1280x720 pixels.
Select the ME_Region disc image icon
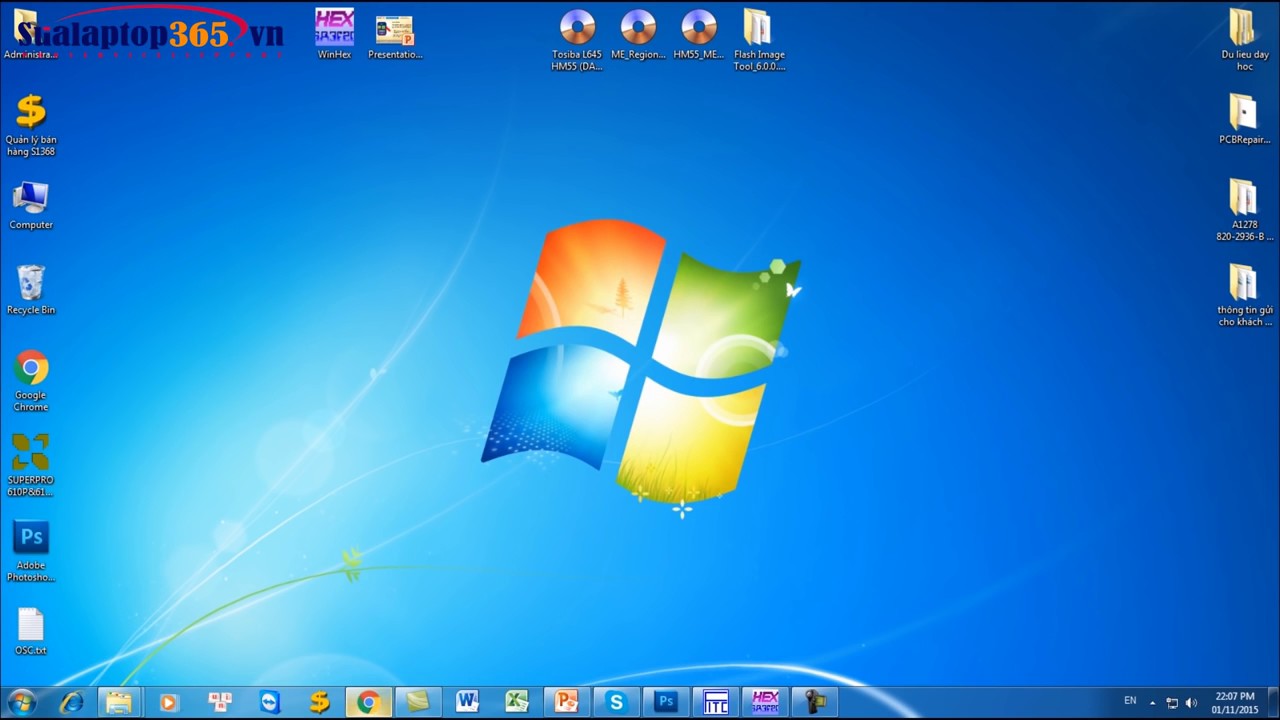638,34
